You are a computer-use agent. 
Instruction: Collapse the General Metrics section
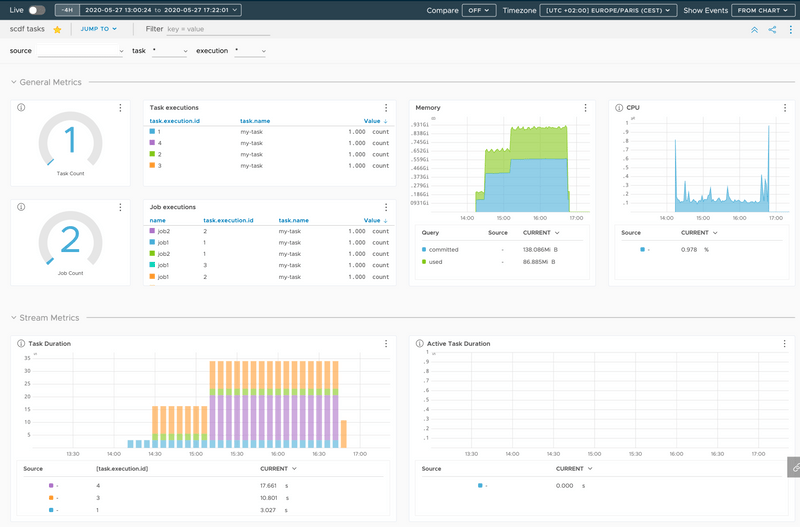click(x=13, y=82)
